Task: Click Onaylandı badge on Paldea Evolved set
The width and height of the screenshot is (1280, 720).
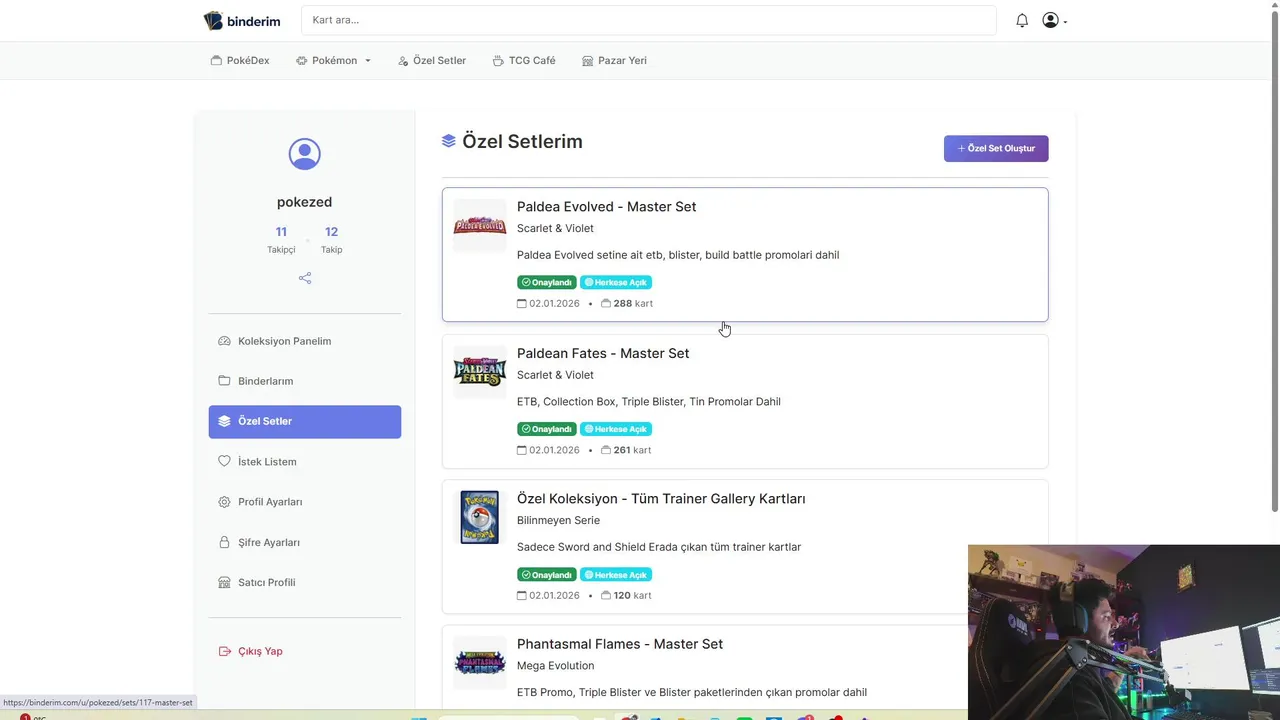Action: (x=547, y=282)
